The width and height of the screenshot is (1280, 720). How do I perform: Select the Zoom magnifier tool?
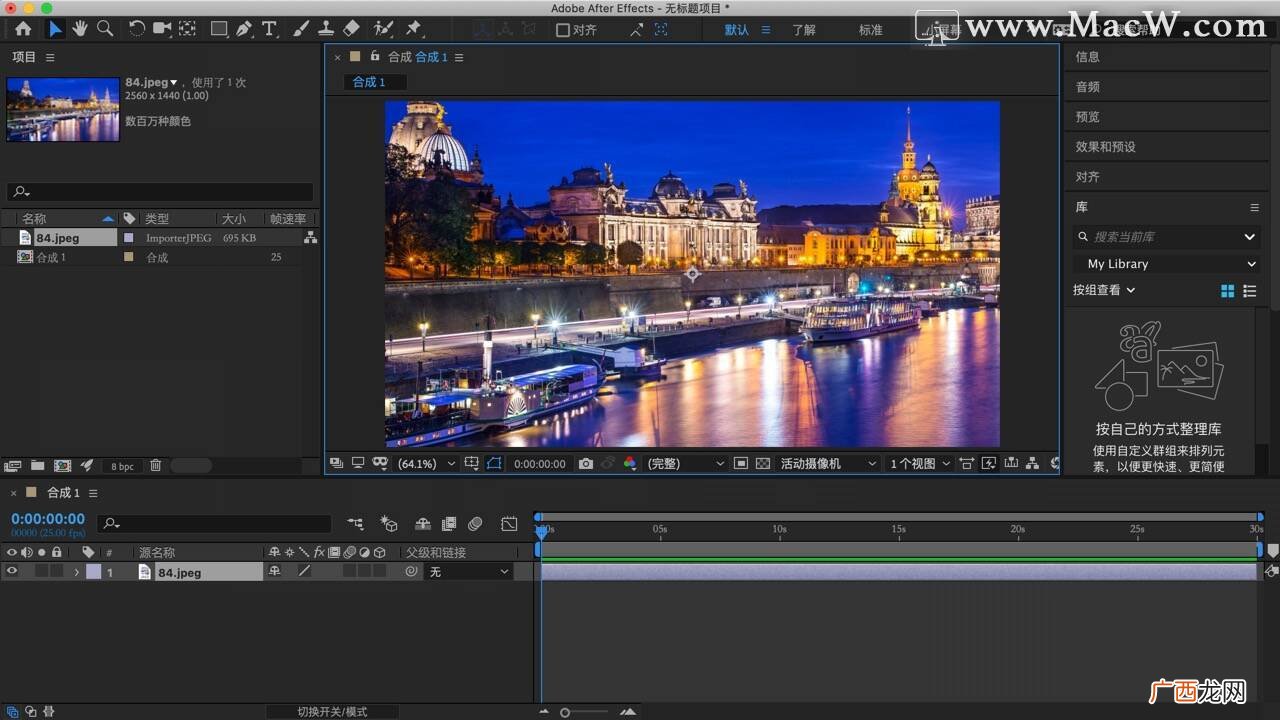coord(104,29)
